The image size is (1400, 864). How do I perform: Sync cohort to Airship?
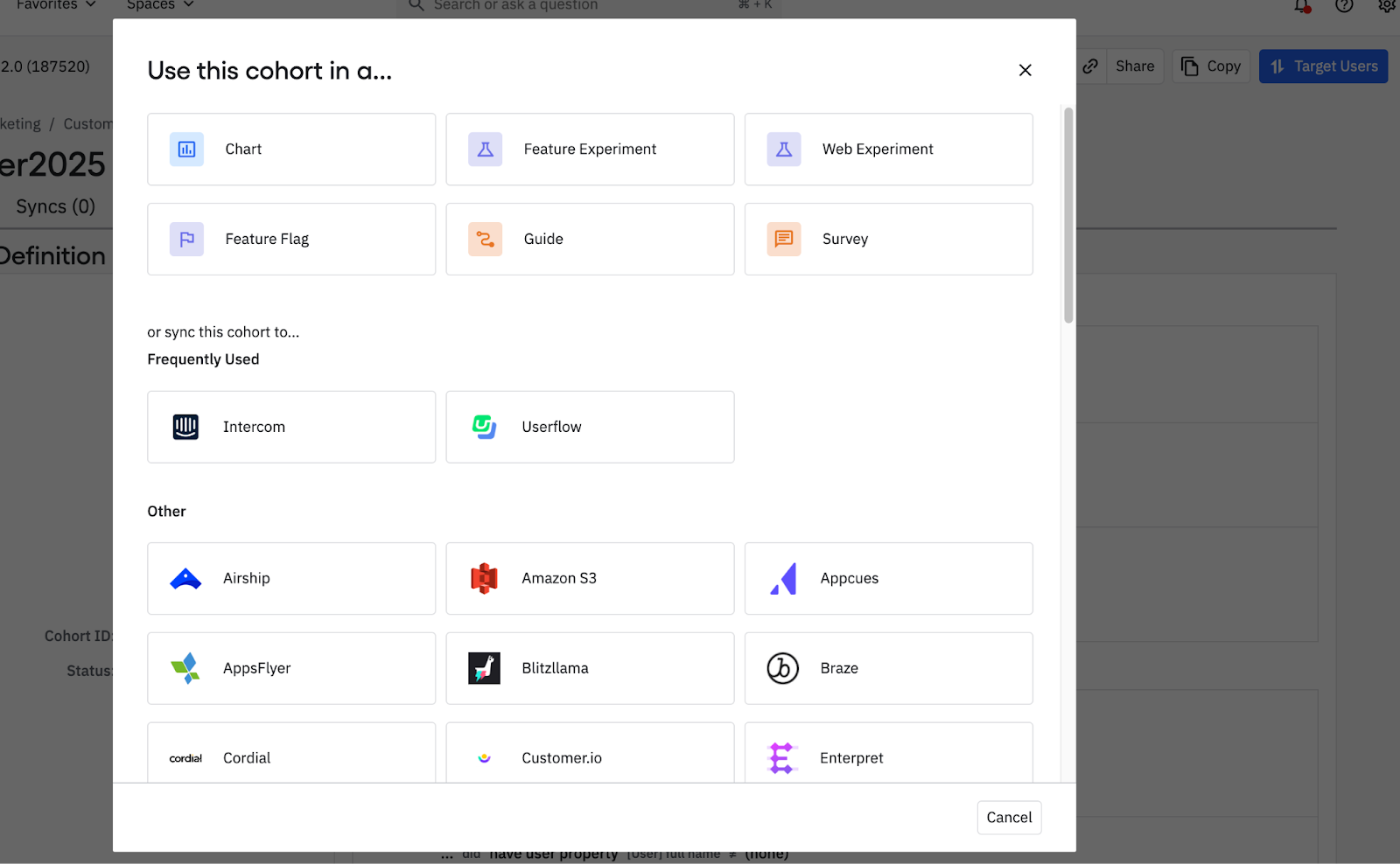point(291,579)
